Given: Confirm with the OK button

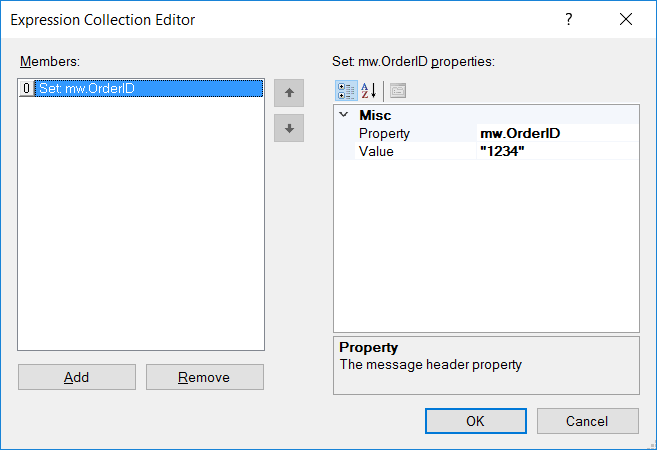Looking at the screenshot, I should click(476, 421).
